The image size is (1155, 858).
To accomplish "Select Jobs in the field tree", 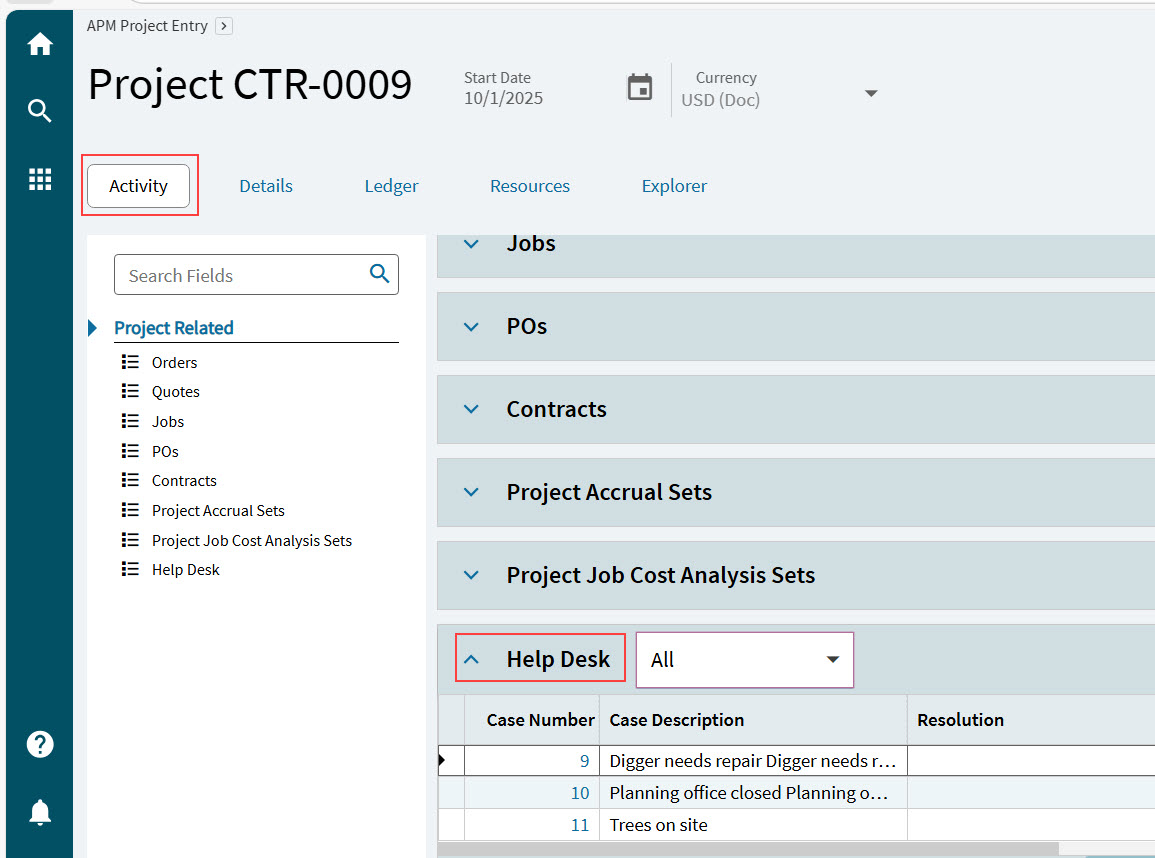I will click(168, 421).
